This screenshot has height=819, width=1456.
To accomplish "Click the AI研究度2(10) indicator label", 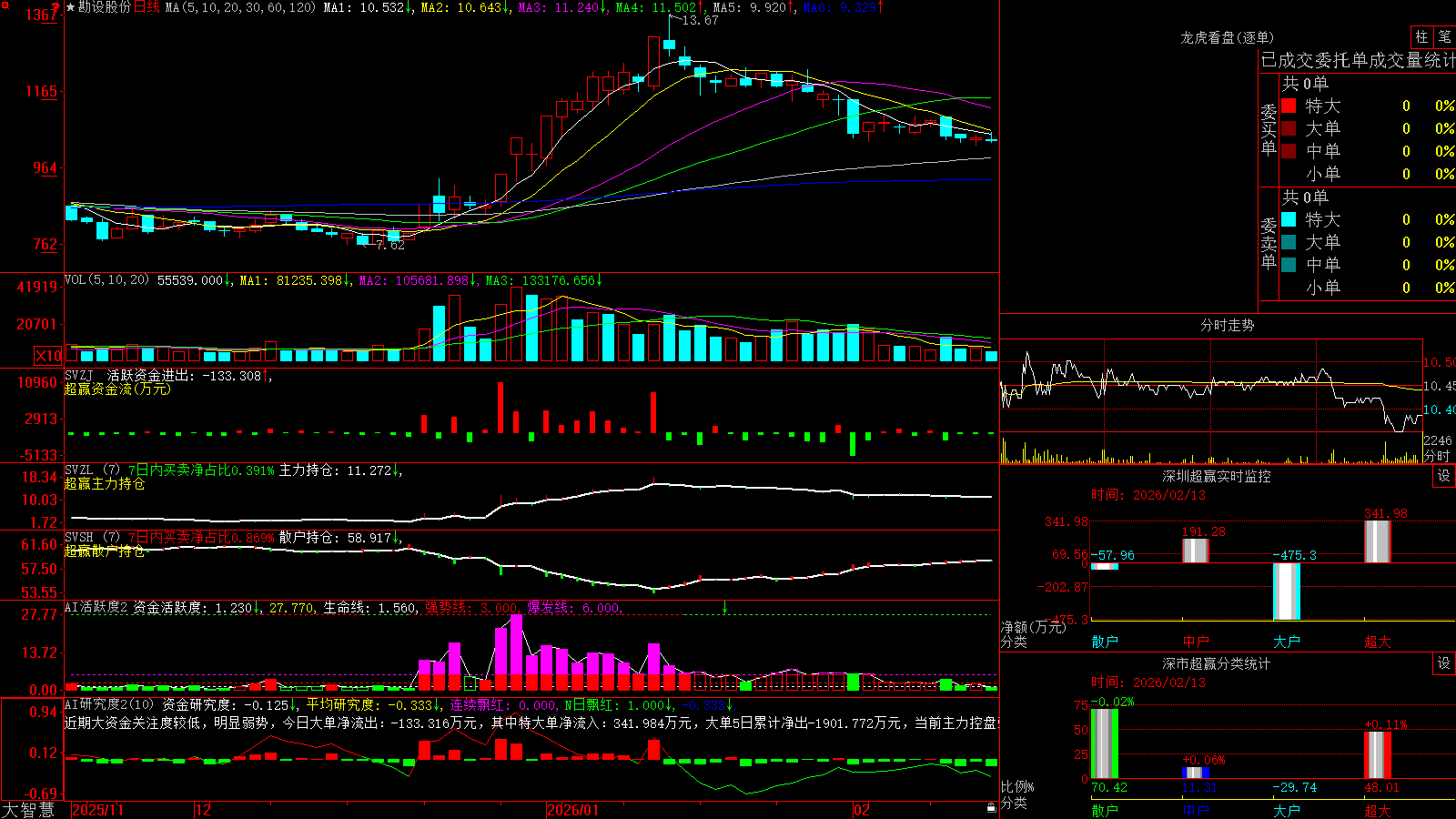I will click(109, 704).
